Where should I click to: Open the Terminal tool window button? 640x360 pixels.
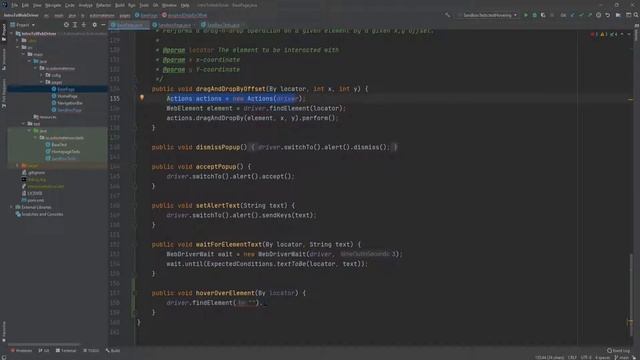(x=66, y=350)
